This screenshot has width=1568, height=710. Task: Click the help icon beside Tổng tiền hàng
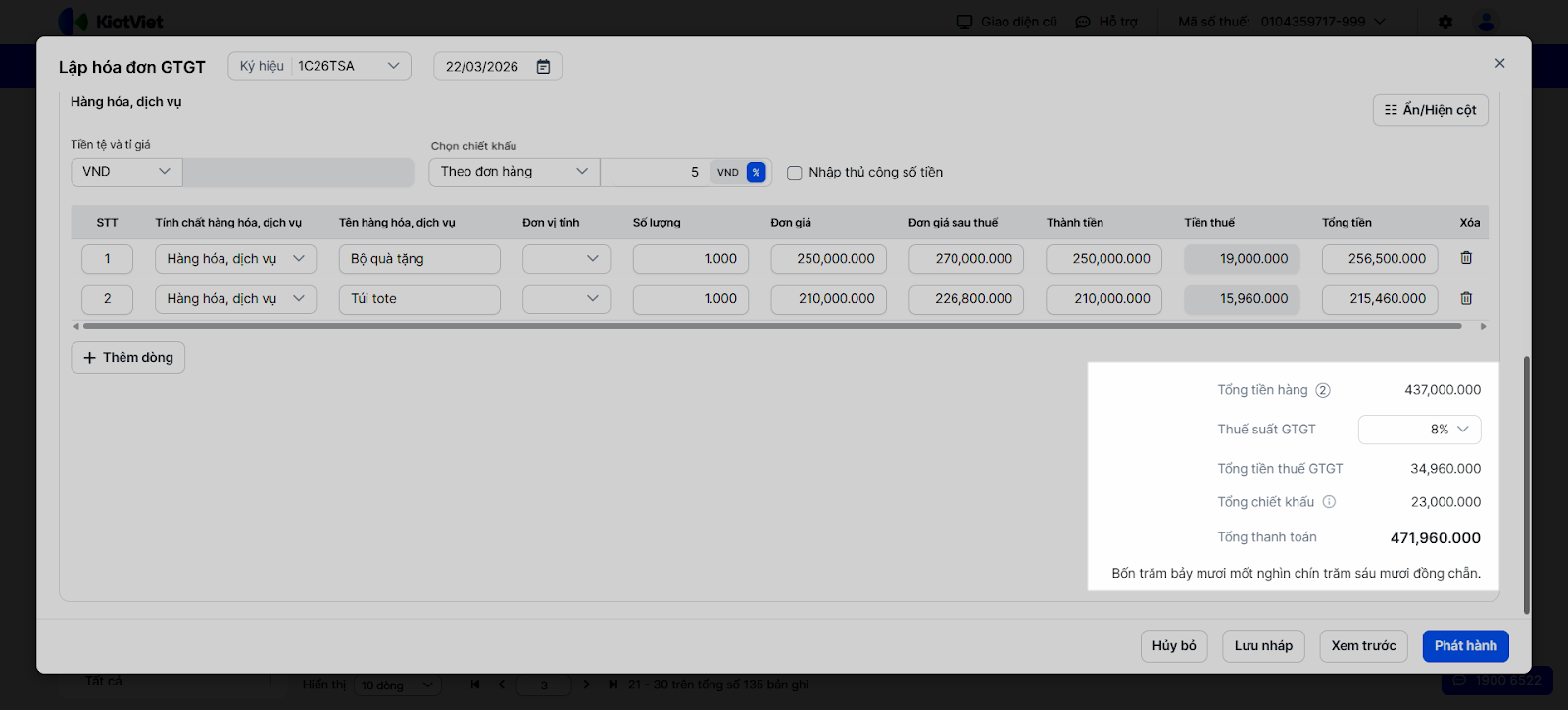pyautogui.click(x=1323, y=390)
